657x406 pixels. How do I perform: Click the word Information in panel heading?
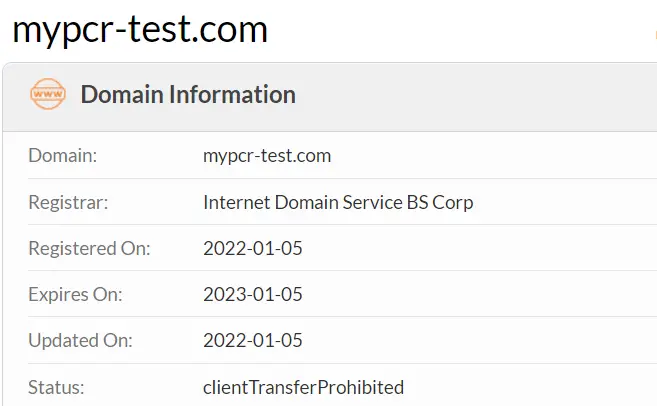(233, 94)
